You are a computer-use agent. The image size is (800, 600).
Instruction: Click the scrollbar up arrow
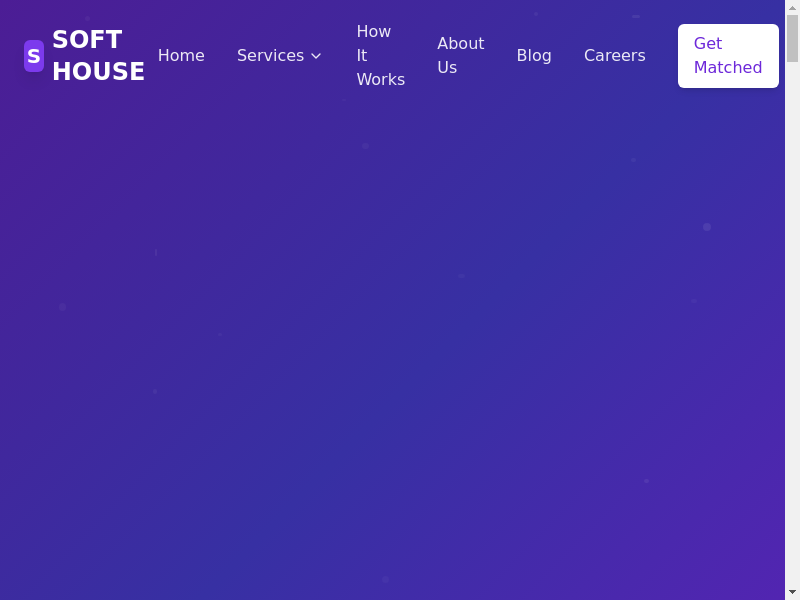[792, 7]
